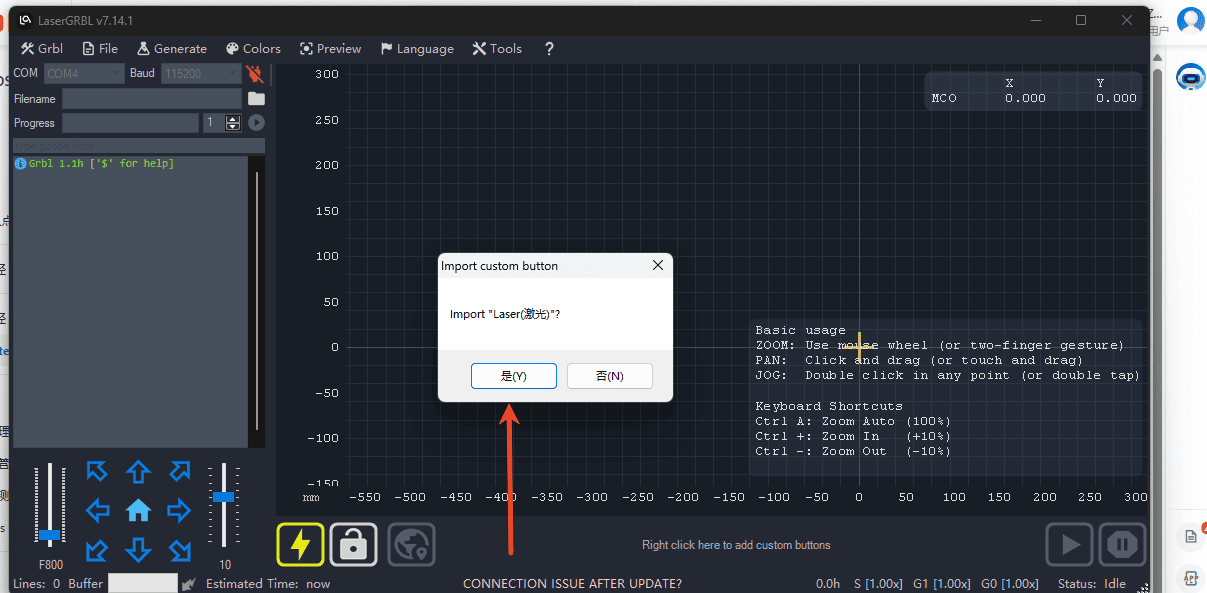This screenshot has height=593, width=1207.
Task: Click the unlock padlock button
Action: [x=354, y=545]
